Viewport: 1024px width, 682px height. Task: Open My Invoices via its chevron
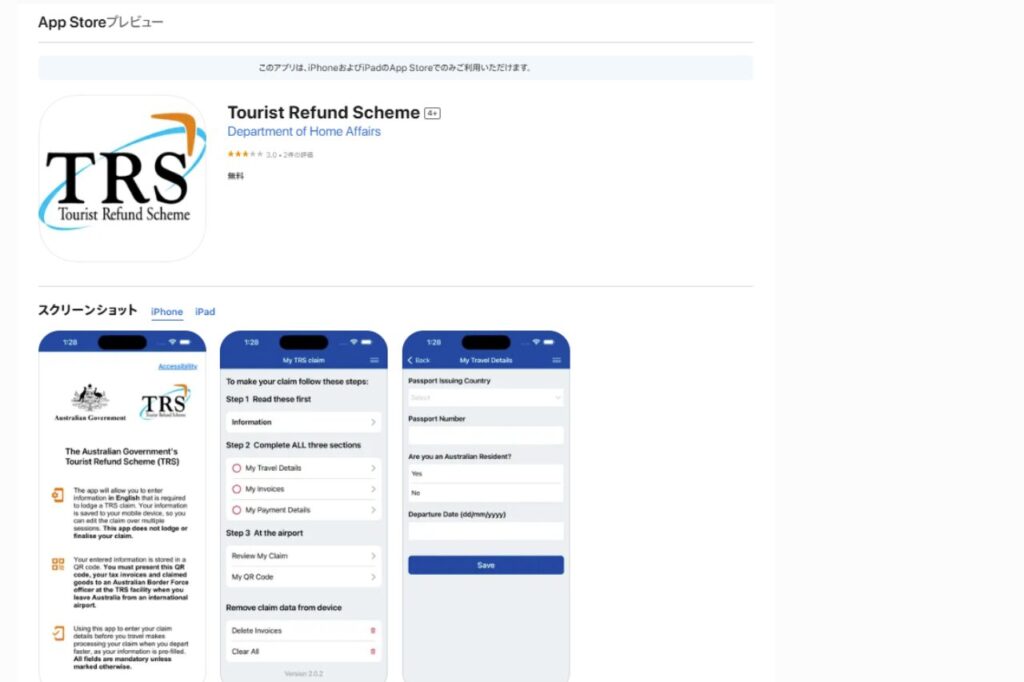[373, 489]
